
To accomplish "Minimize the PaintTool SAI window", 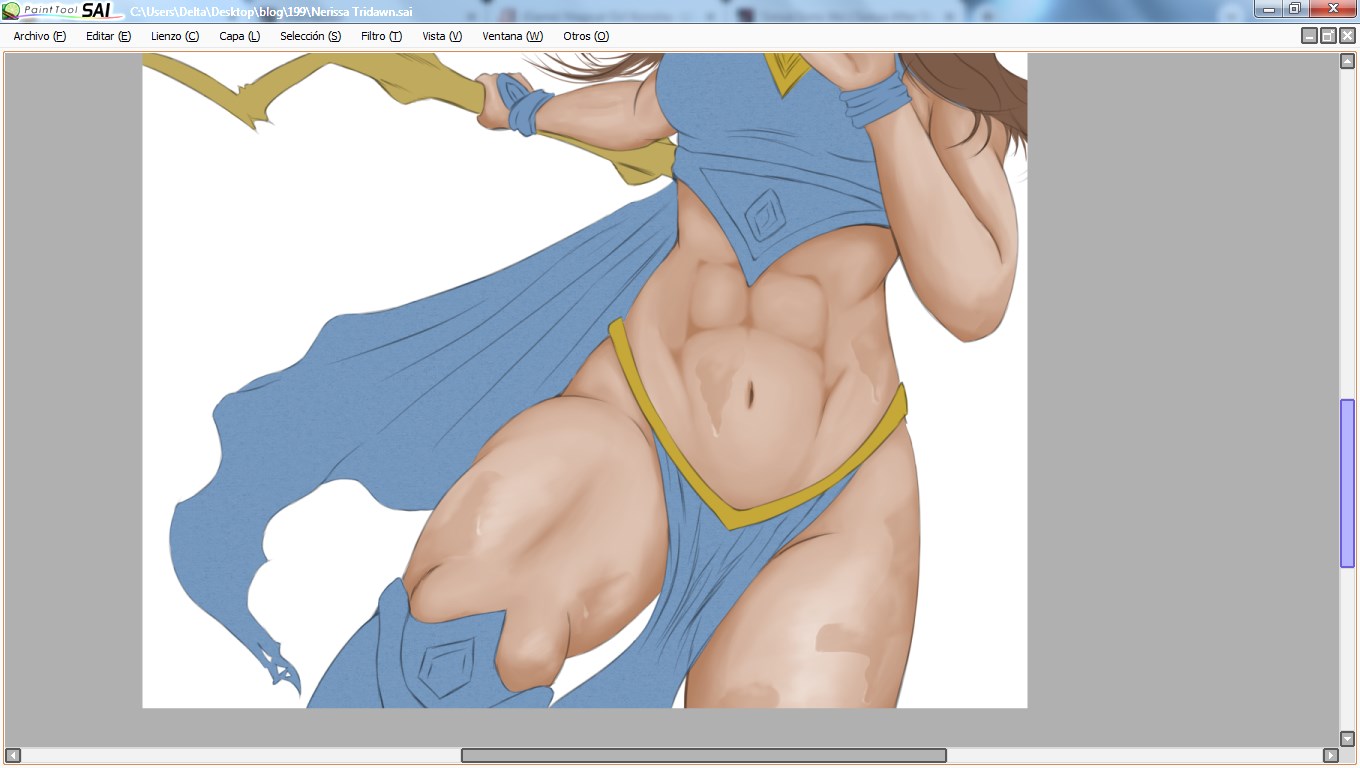I will [x=1268, y=9].
